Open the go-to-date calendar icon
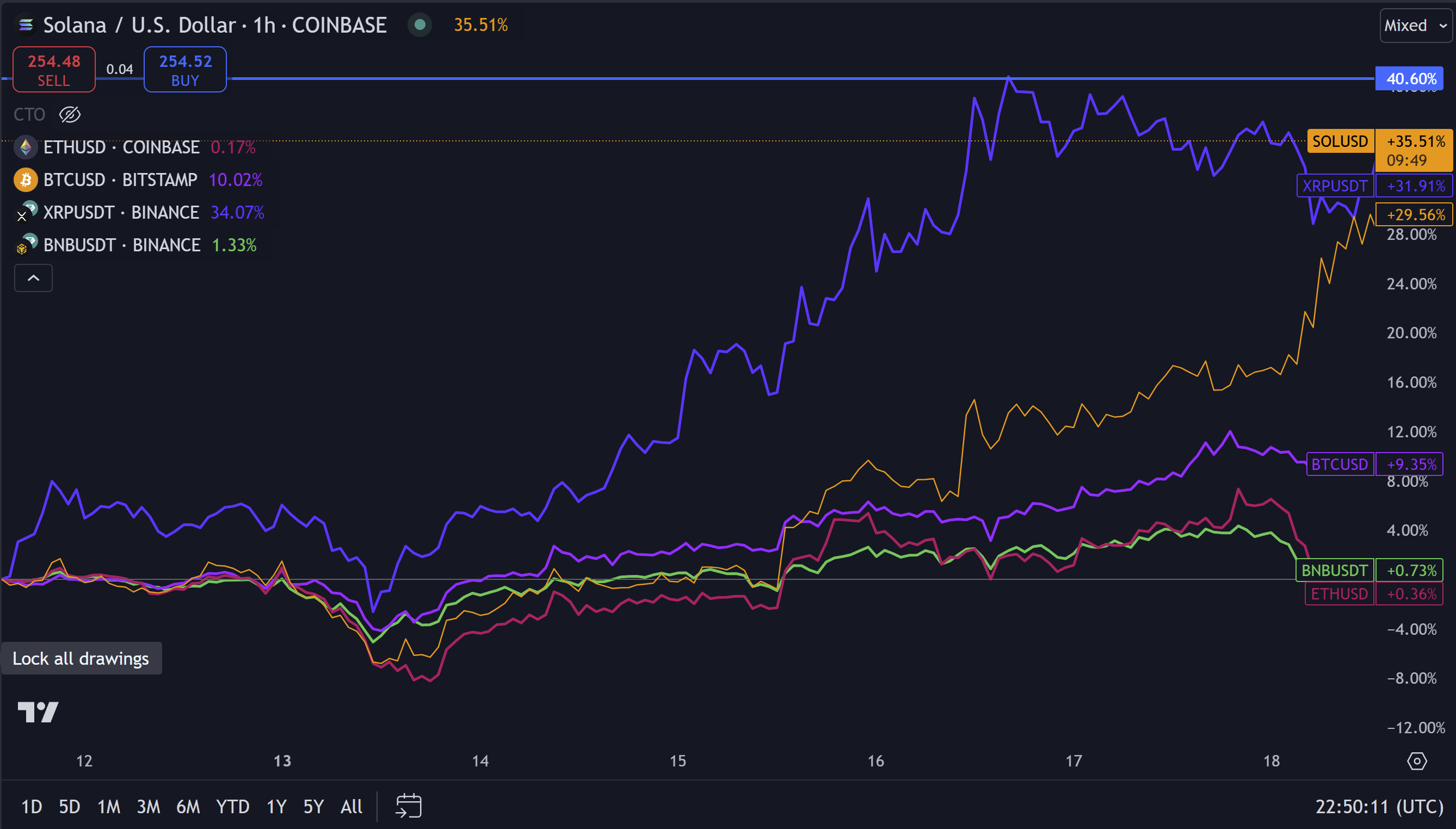Viewport: 1456px width, 829px height. coord(408,806)
